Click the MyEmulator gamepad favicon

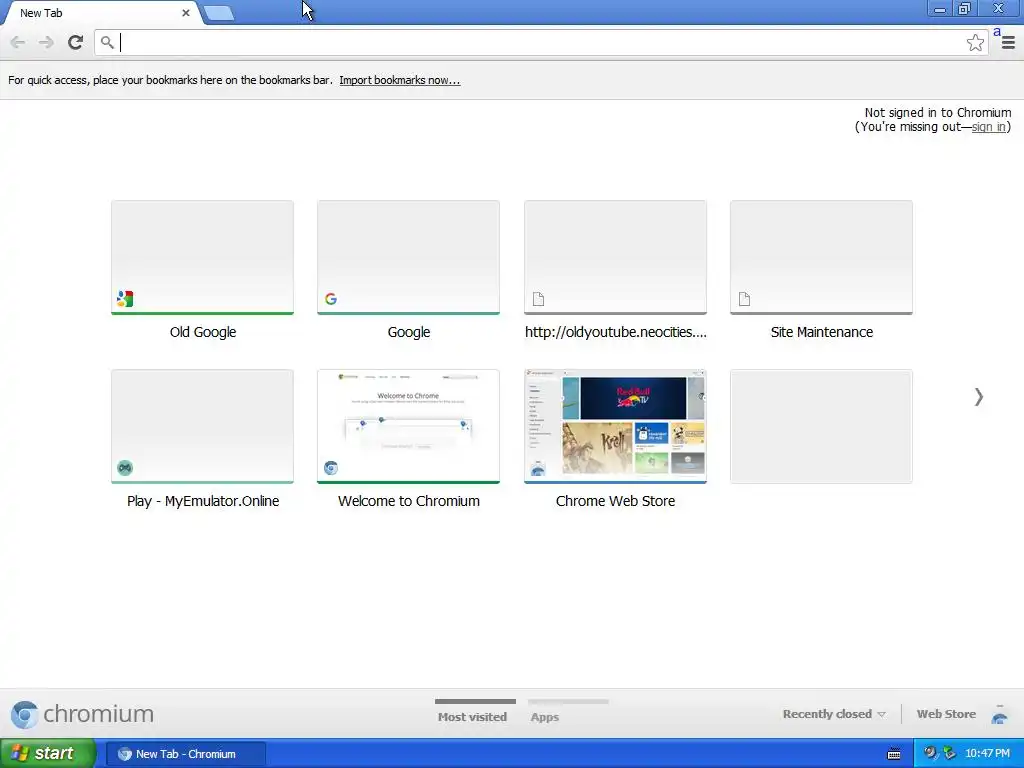(125, 468)
